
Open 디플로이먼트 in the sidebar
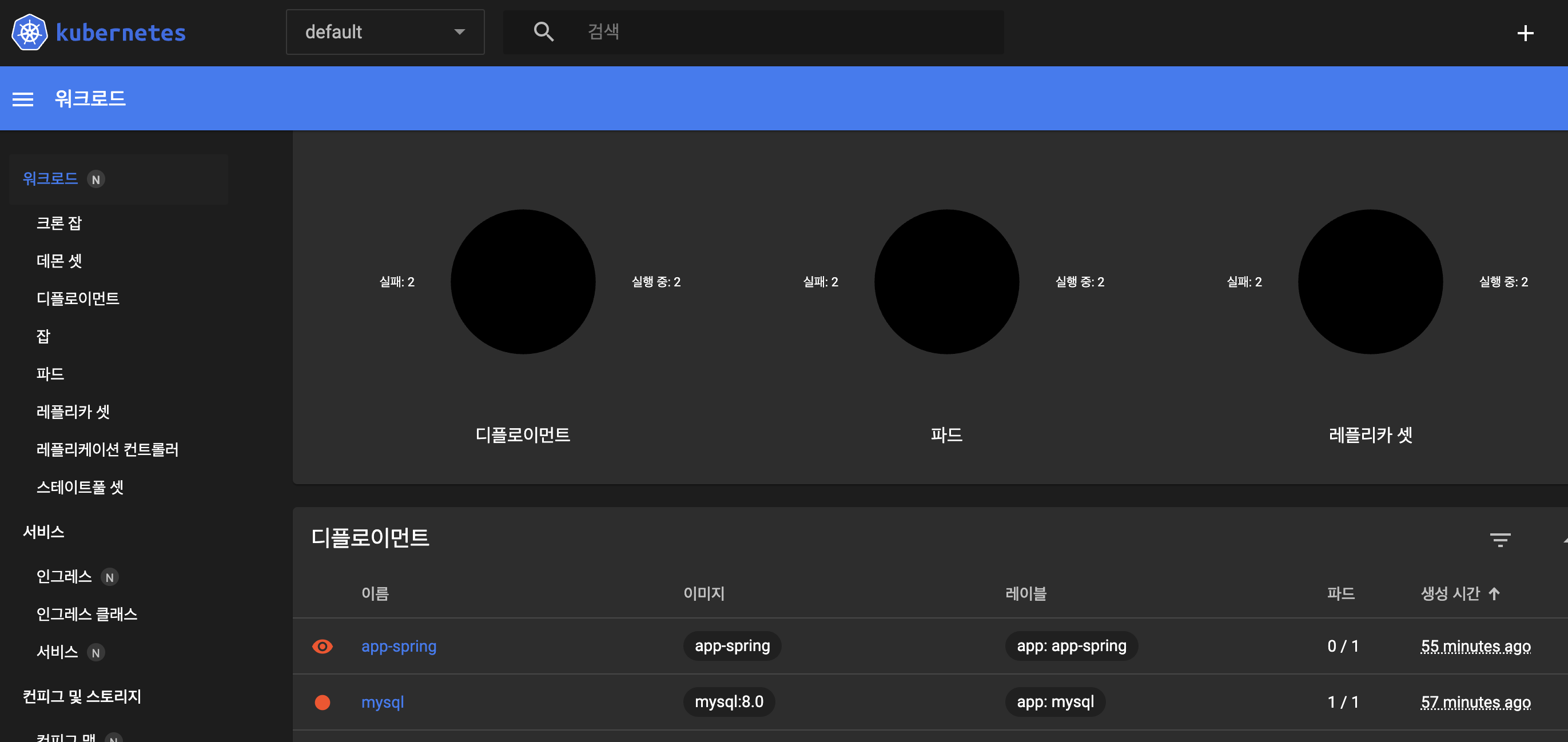click(78, 298)
